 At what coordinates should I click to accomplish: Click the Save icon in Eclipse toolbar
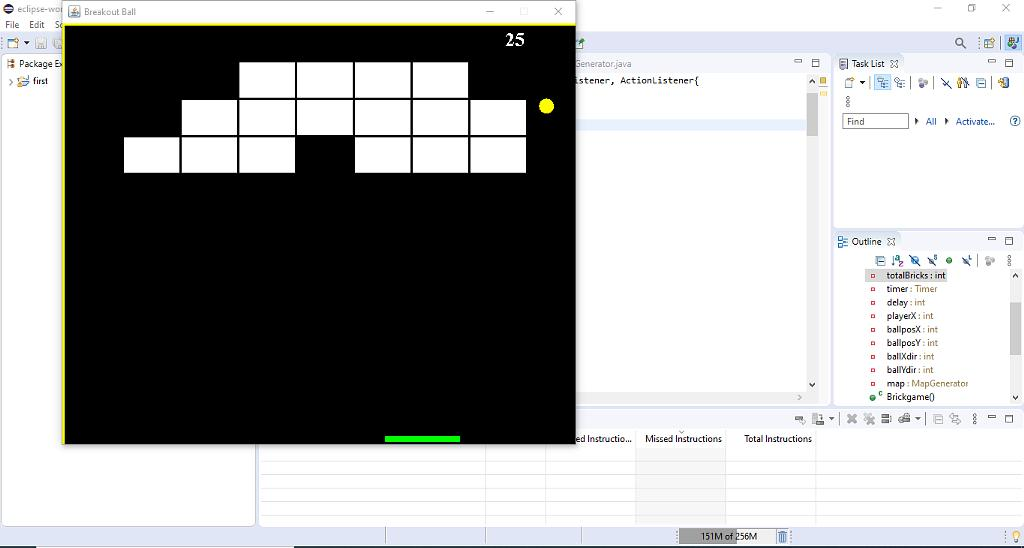pyautogui.click(x=41, y=43)
